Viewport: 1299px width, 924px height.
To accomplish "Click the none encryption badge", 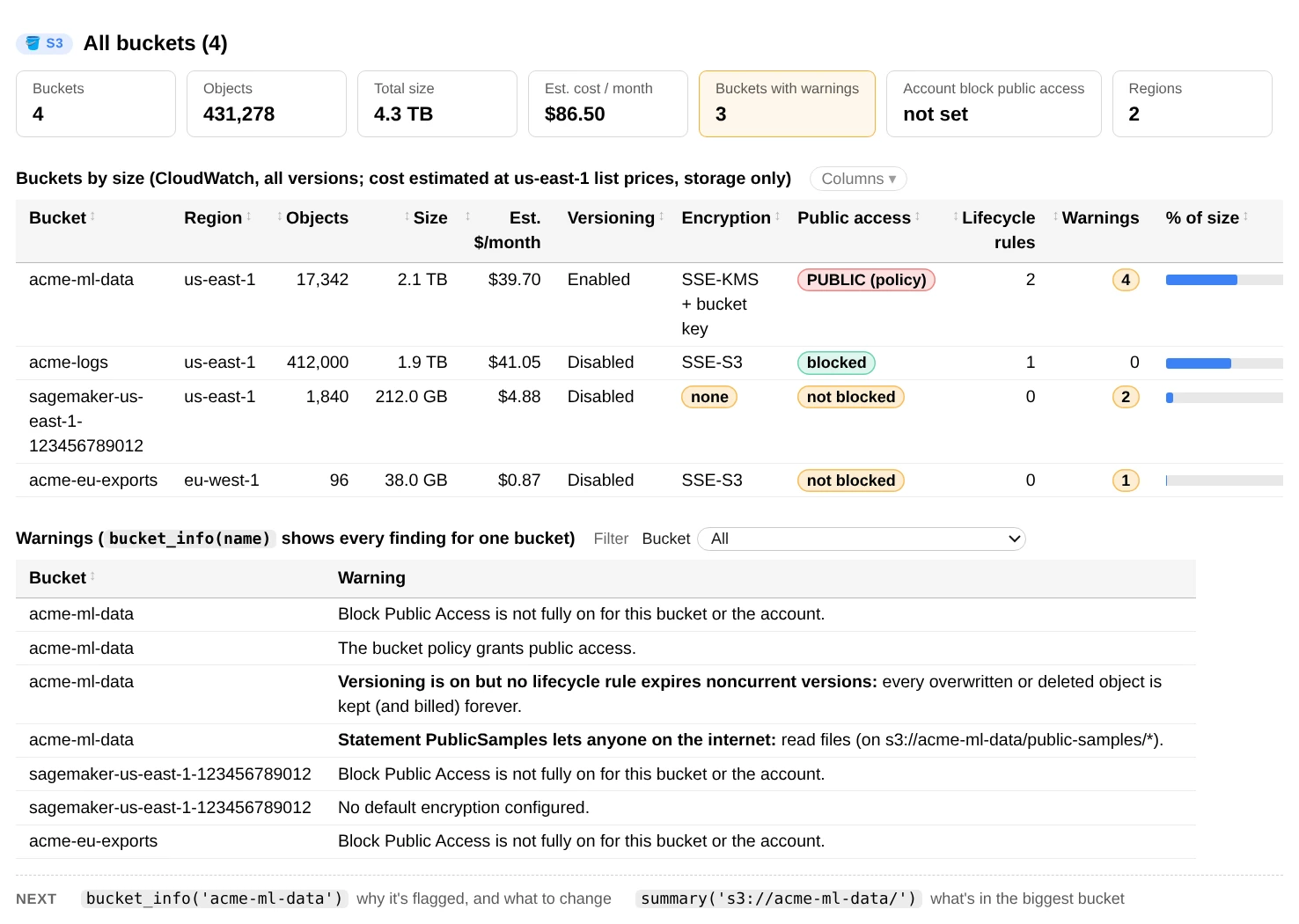I will tap(709, 397).
